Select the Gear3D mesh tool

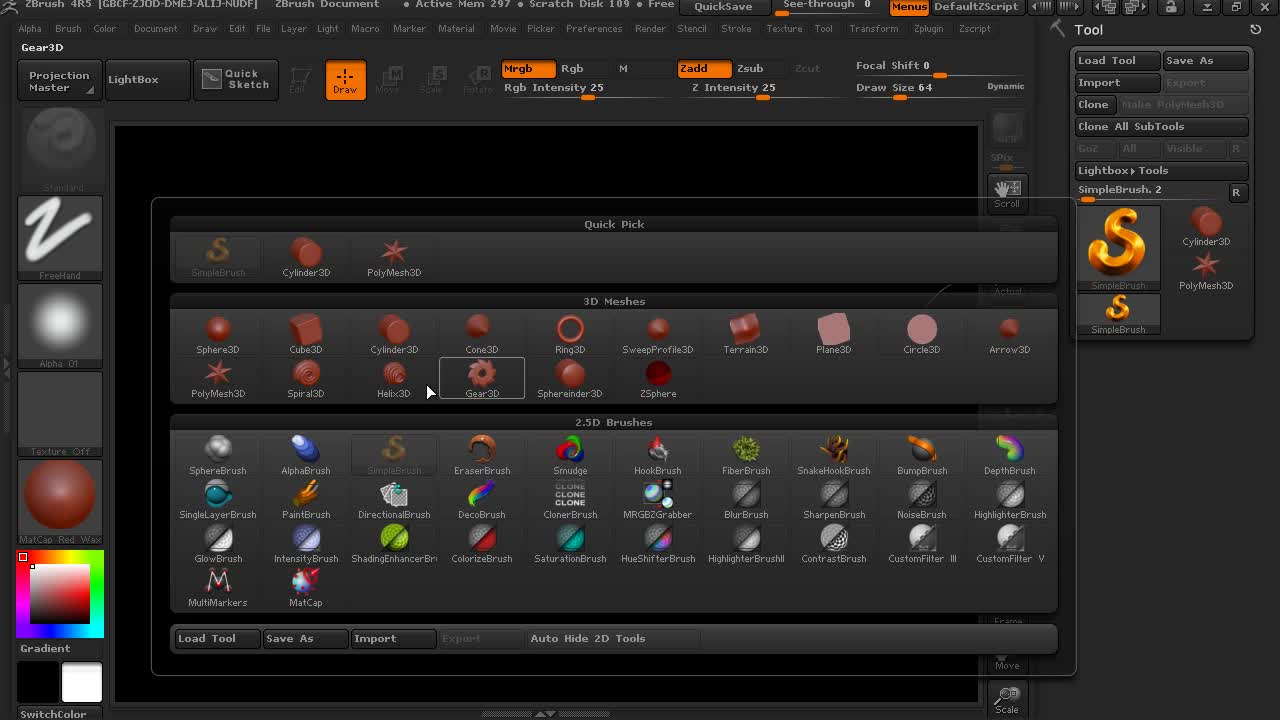click(x=482, y=378)
